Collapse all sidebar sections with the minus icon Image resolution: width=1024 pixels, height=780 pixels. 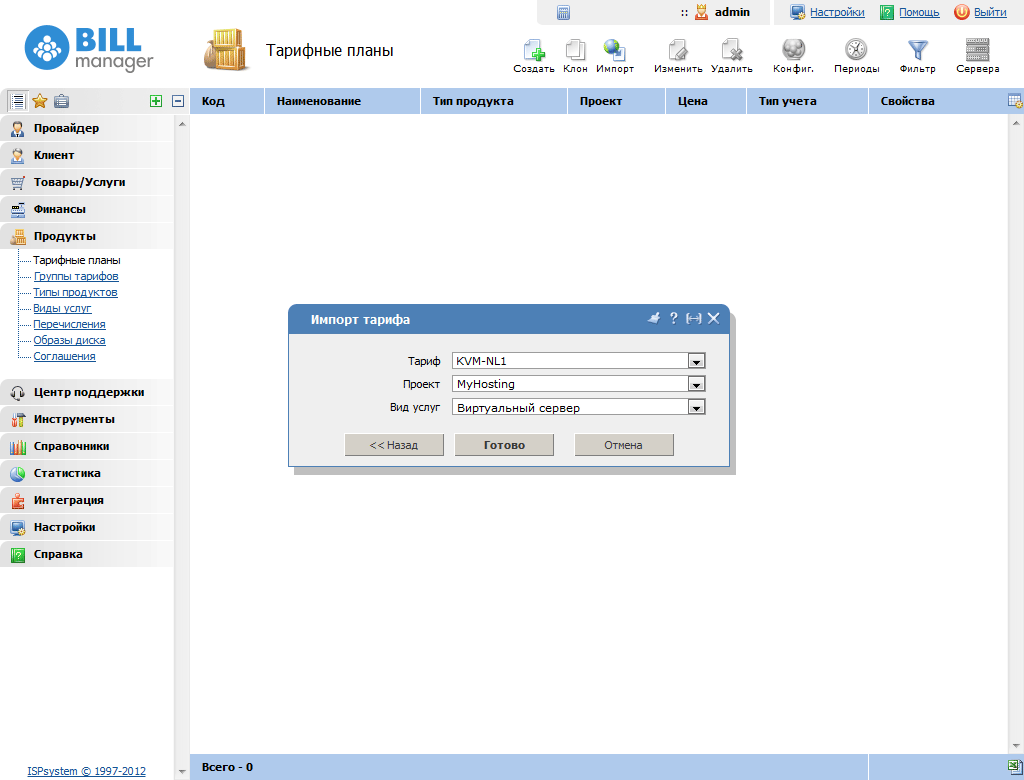point(178,101)
